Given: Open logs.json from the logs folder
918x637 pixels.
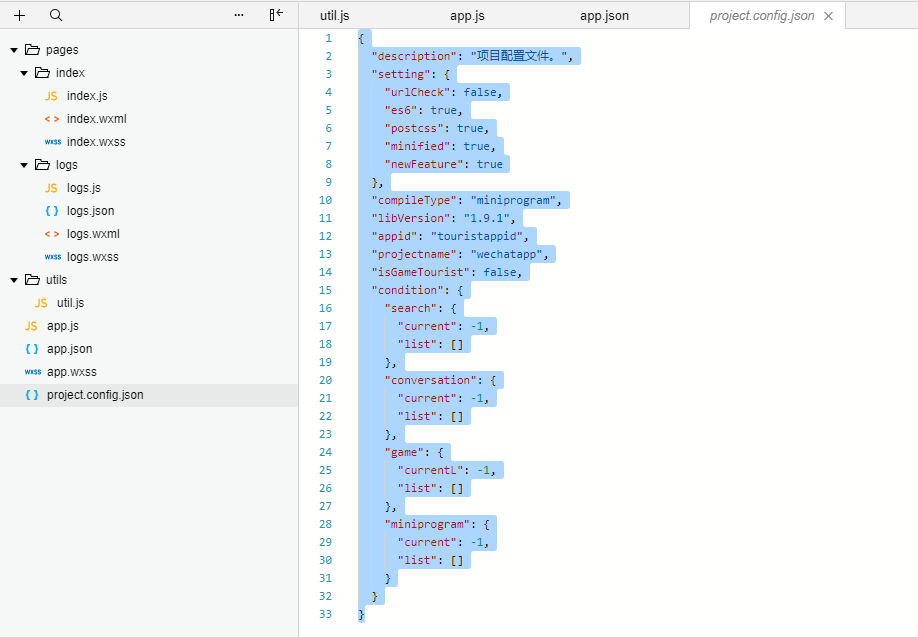Looking at the screenshot, I should [x=90, y=211].
